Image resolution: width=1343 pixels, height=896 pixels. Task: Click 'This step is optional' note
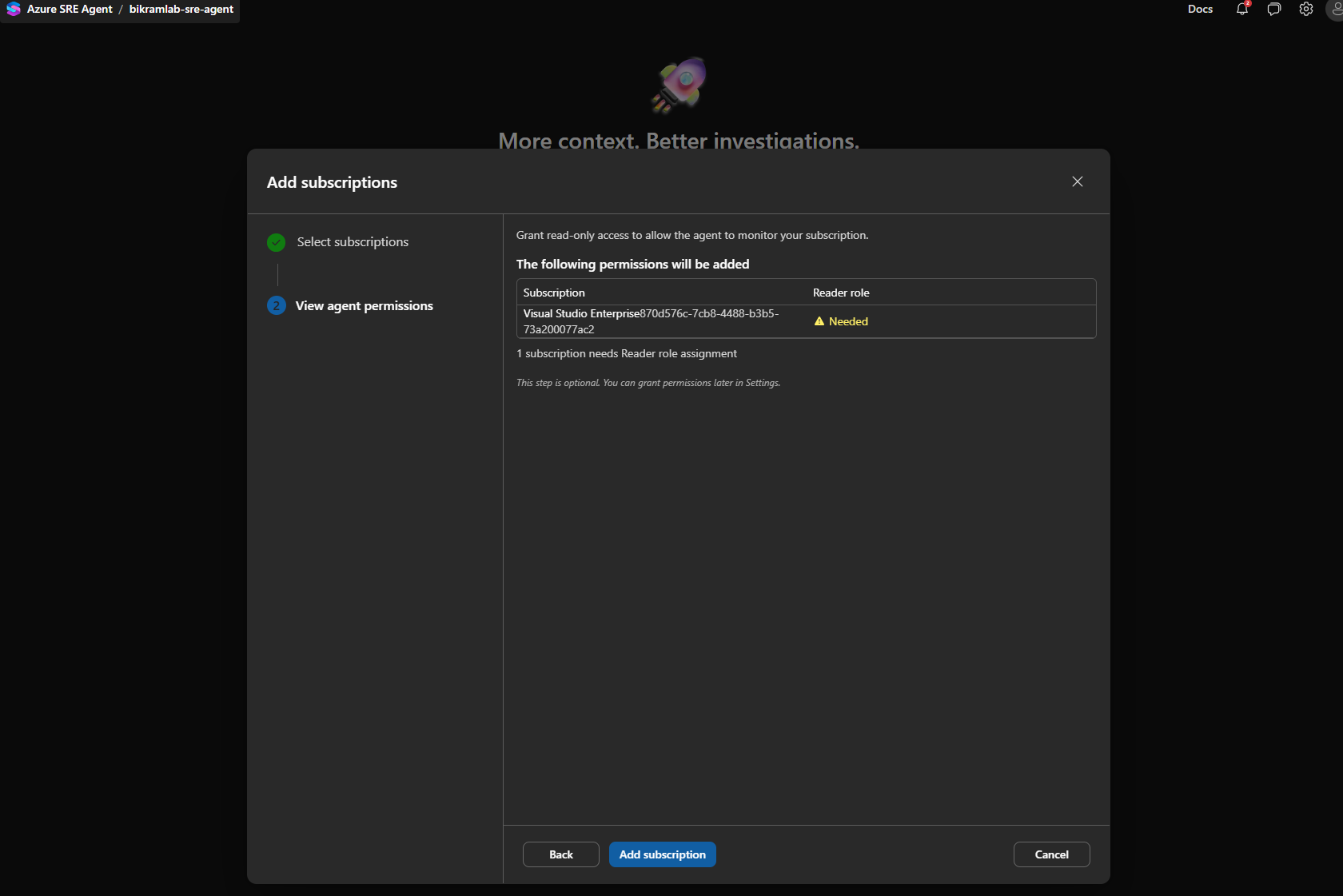pyautogui.click(x=648, y=383)
